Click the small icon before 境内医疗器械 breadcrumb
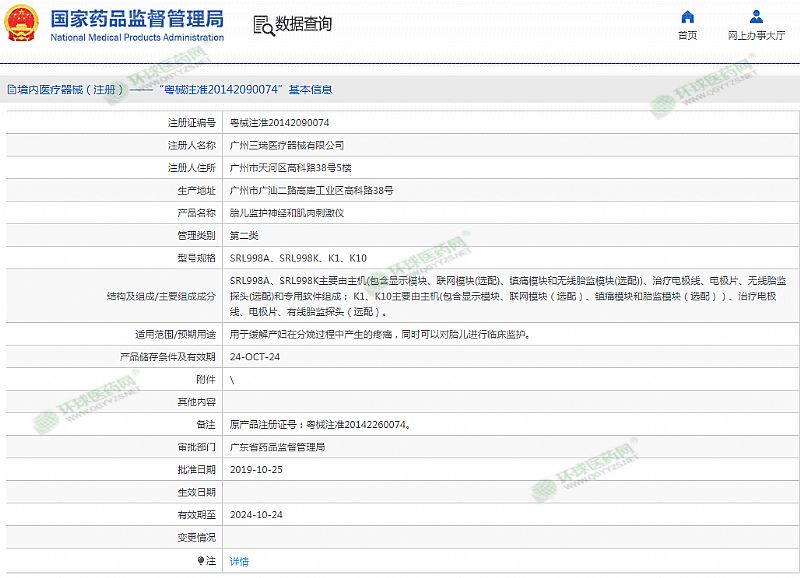The width and height of the screenshot is (800, 578). pos(10,90)
